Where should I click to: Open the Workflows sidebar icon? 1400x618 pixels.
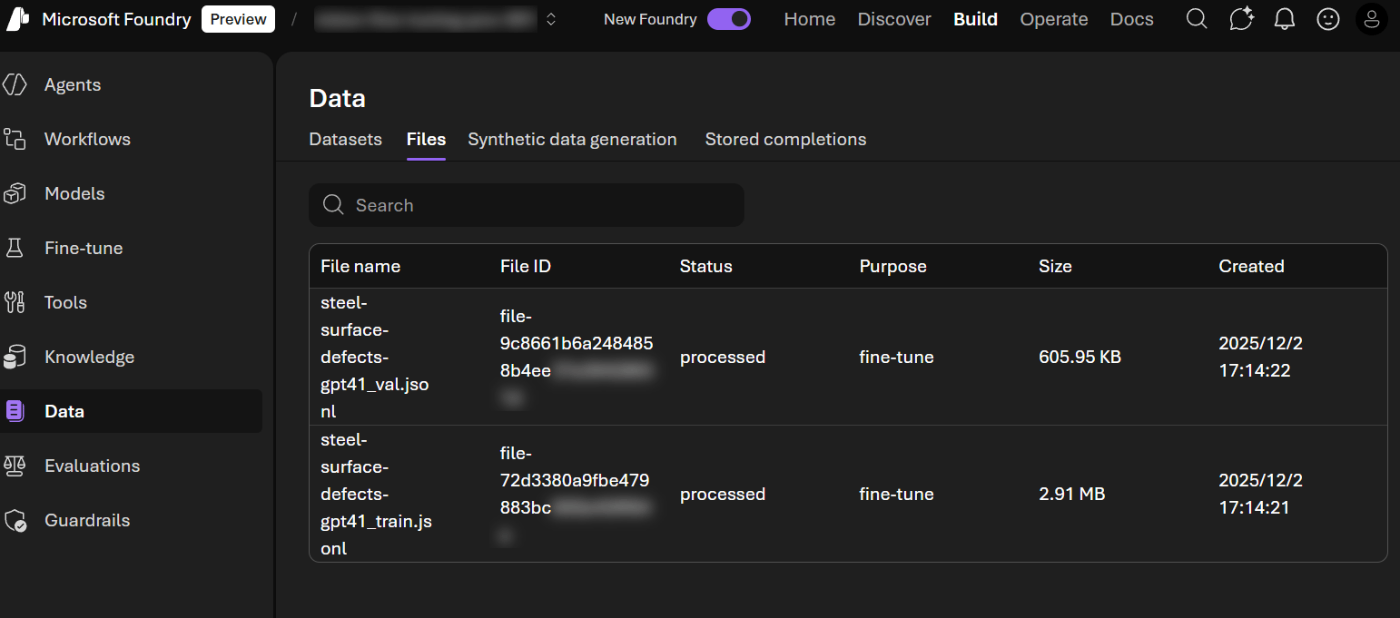[15, 139]
